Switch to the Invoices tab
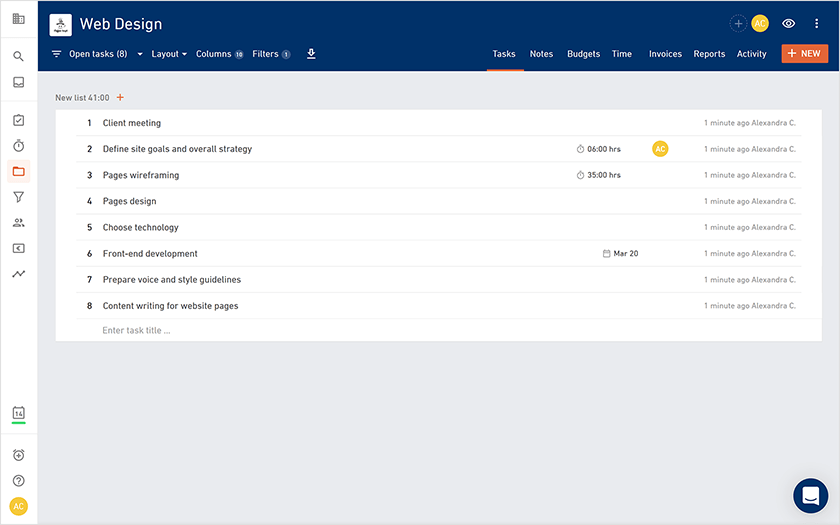The height and width of the screenshot is (525, 840). tap(665, 54)
